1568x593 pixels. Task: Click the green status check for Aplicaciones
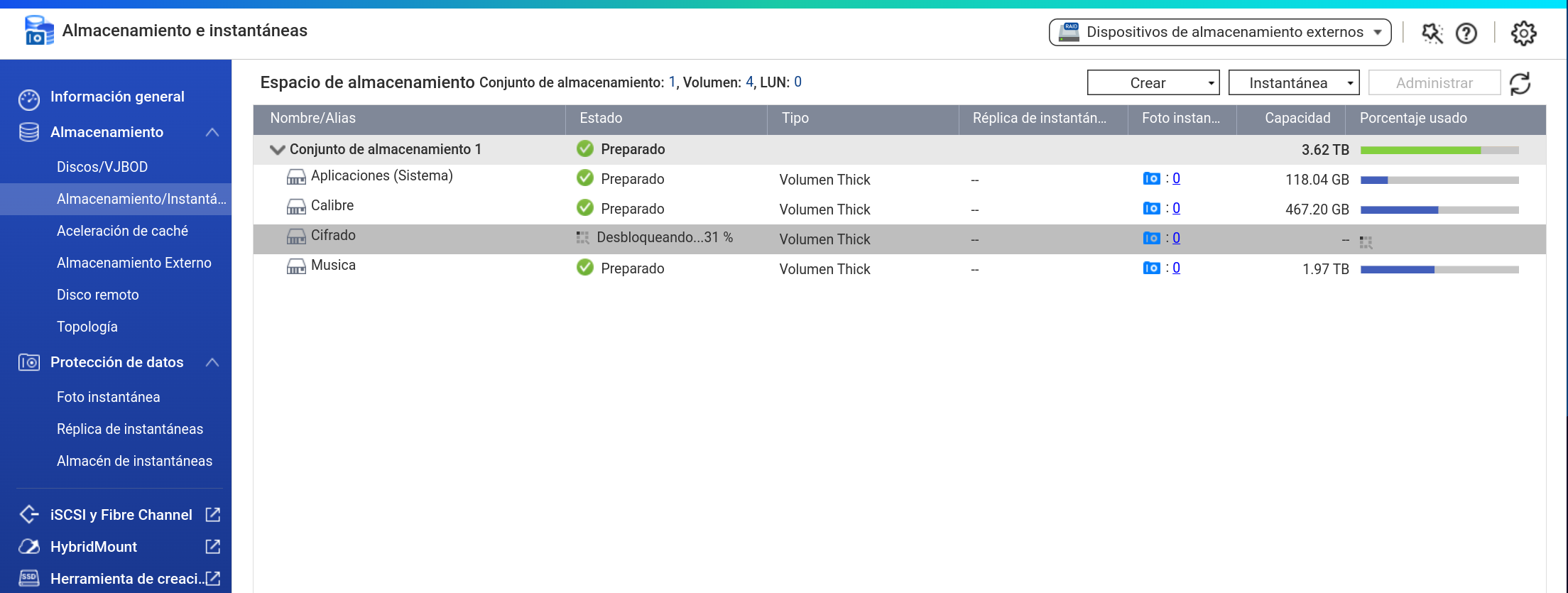(x=585, y=178)
